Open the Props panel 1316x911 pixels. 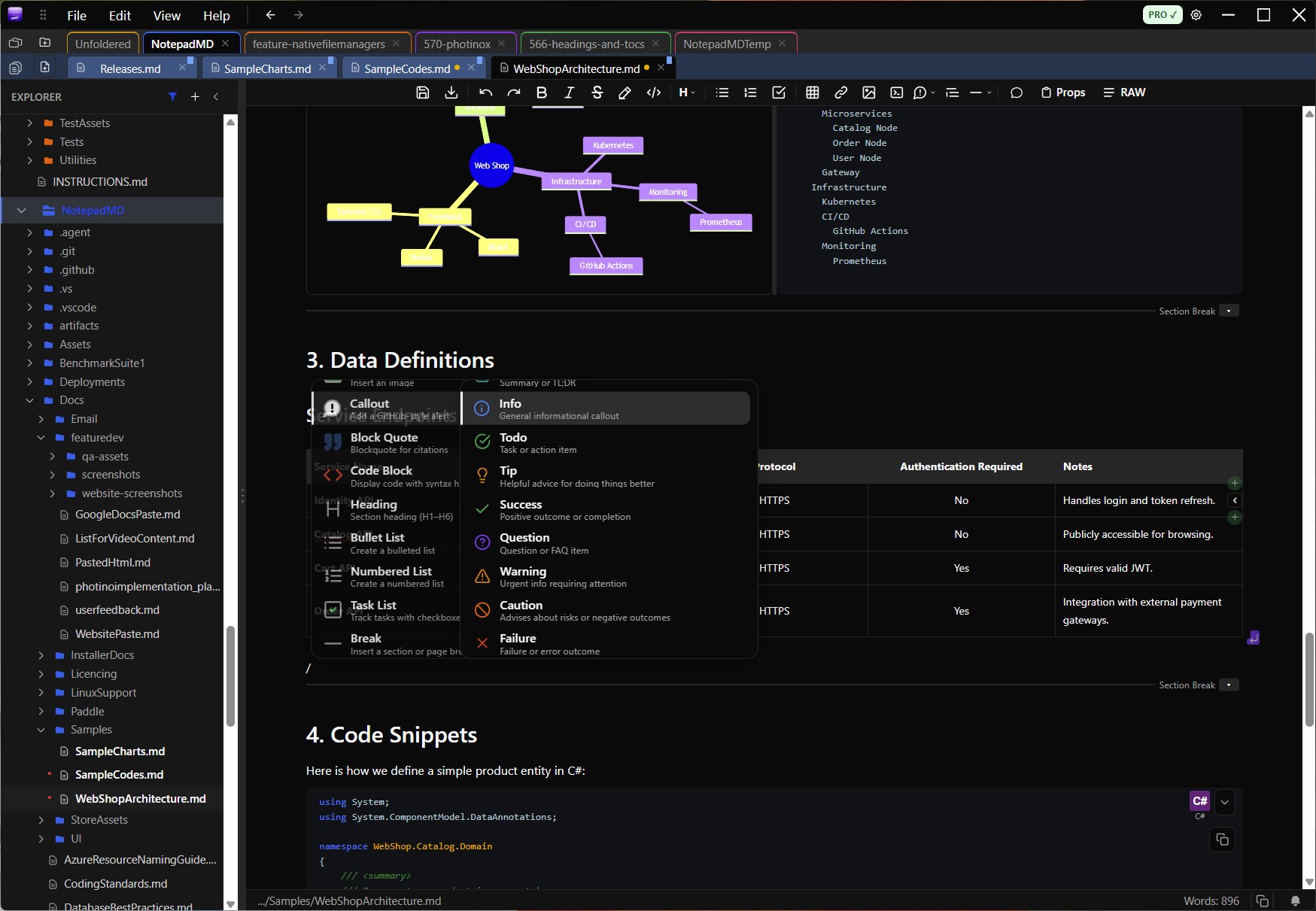click(x=1063, y=93)
